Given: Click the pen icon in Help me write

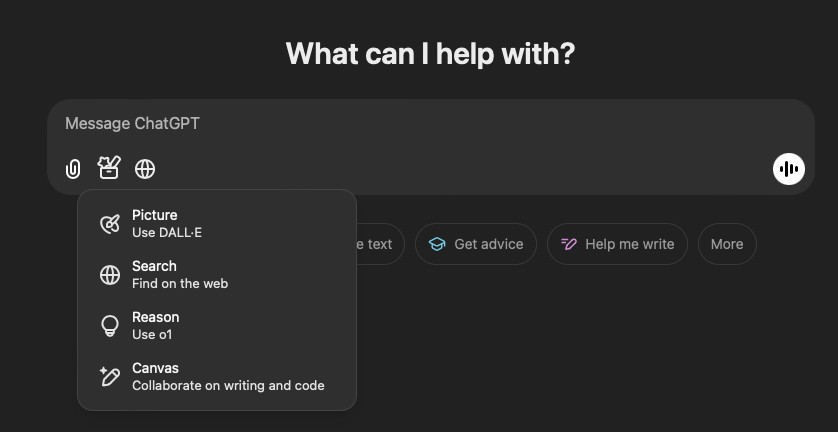Looking at the screenshot, I should click(x=569, y=244).
